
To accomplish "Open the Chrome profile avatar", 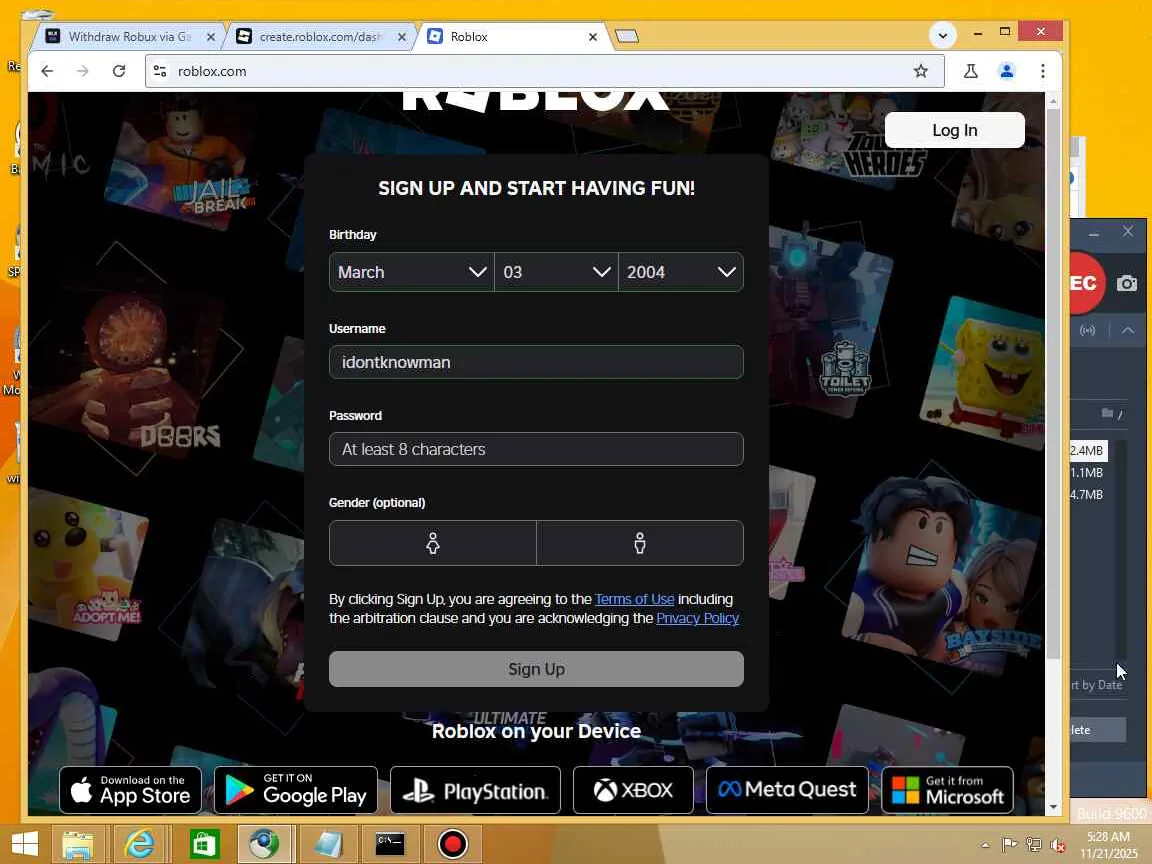I will tap(1007, 71).
